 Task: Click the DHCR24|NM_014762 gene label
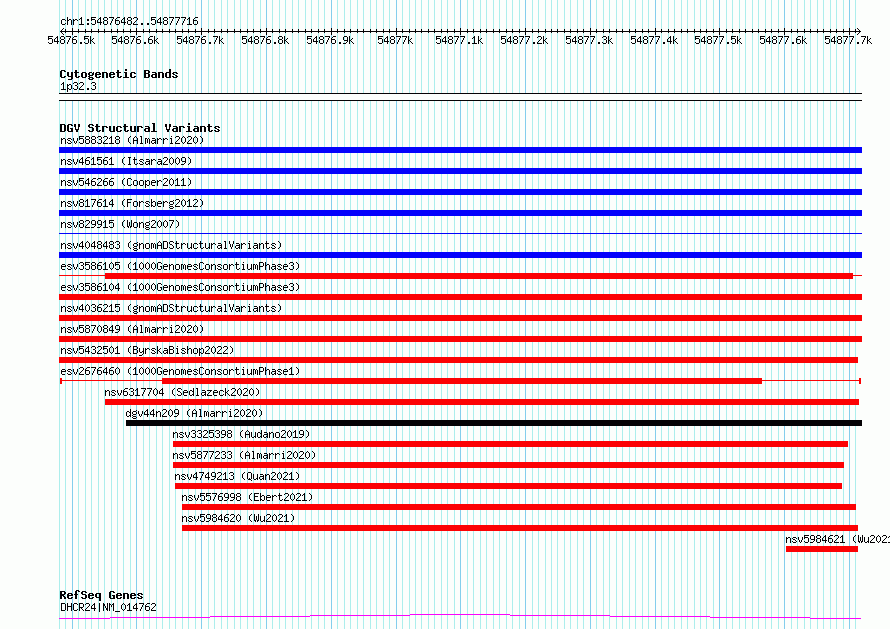(108, 607)
